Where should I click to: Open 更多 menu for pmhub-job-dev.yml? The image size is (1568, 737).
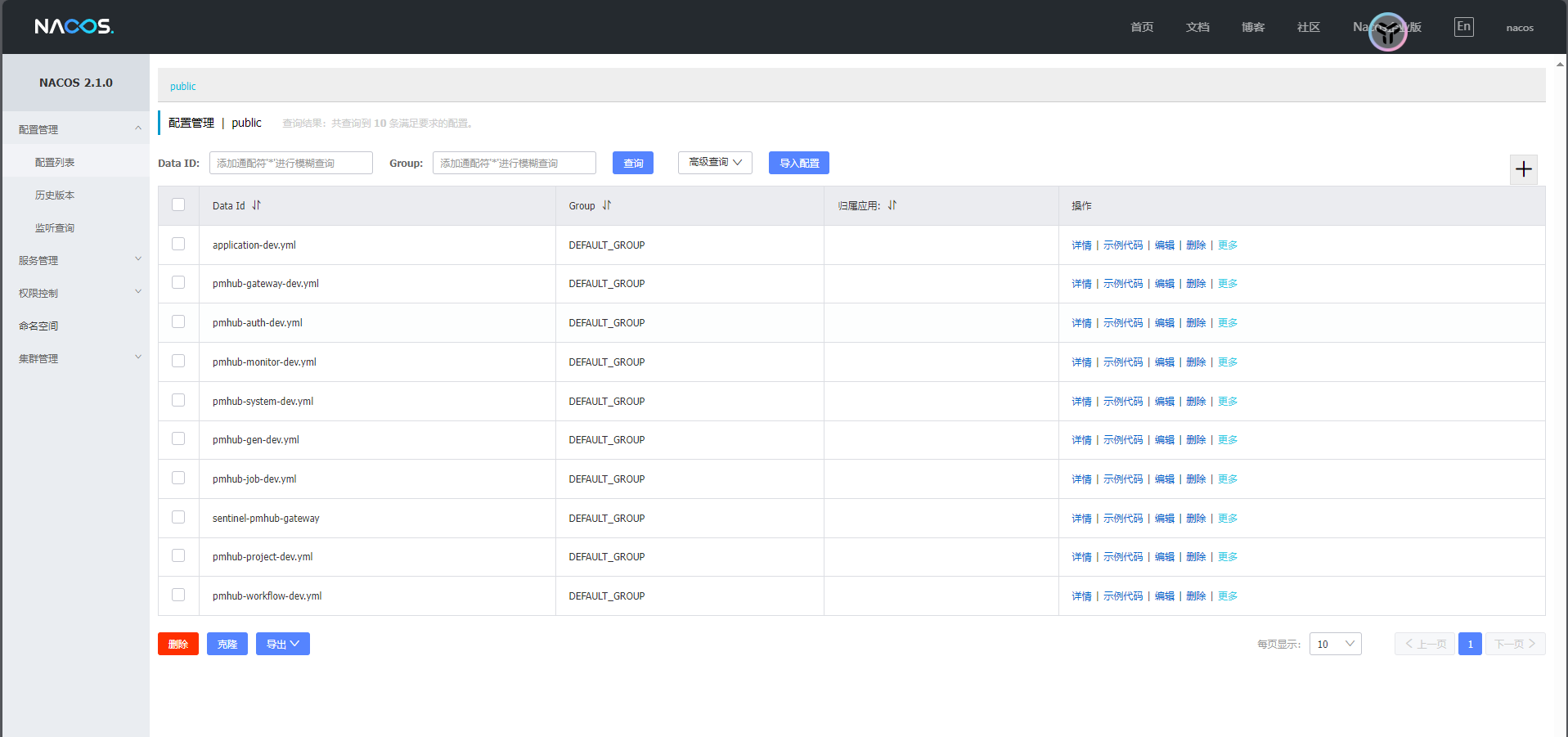tap(1227, 479)
